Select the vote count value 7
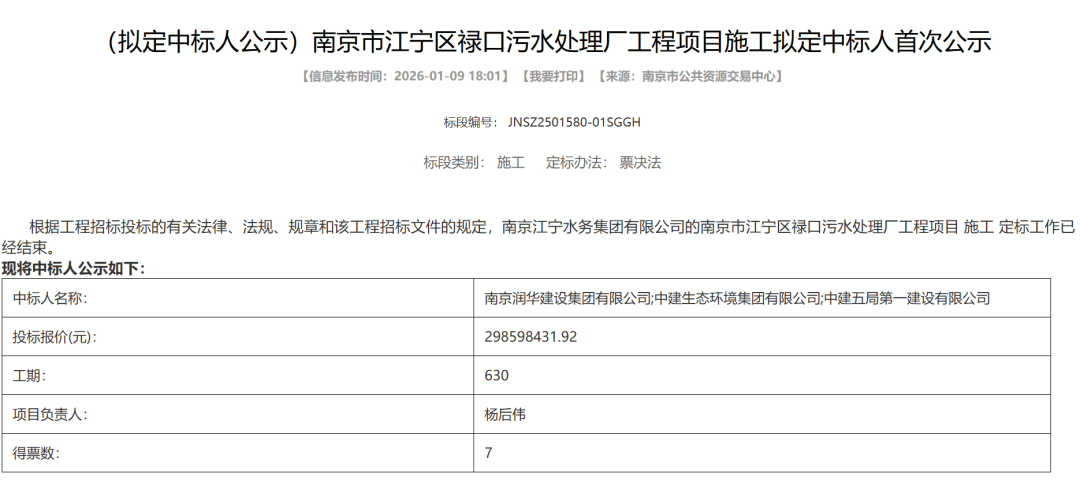The image size is (1080, 481). tap(489, 453)
